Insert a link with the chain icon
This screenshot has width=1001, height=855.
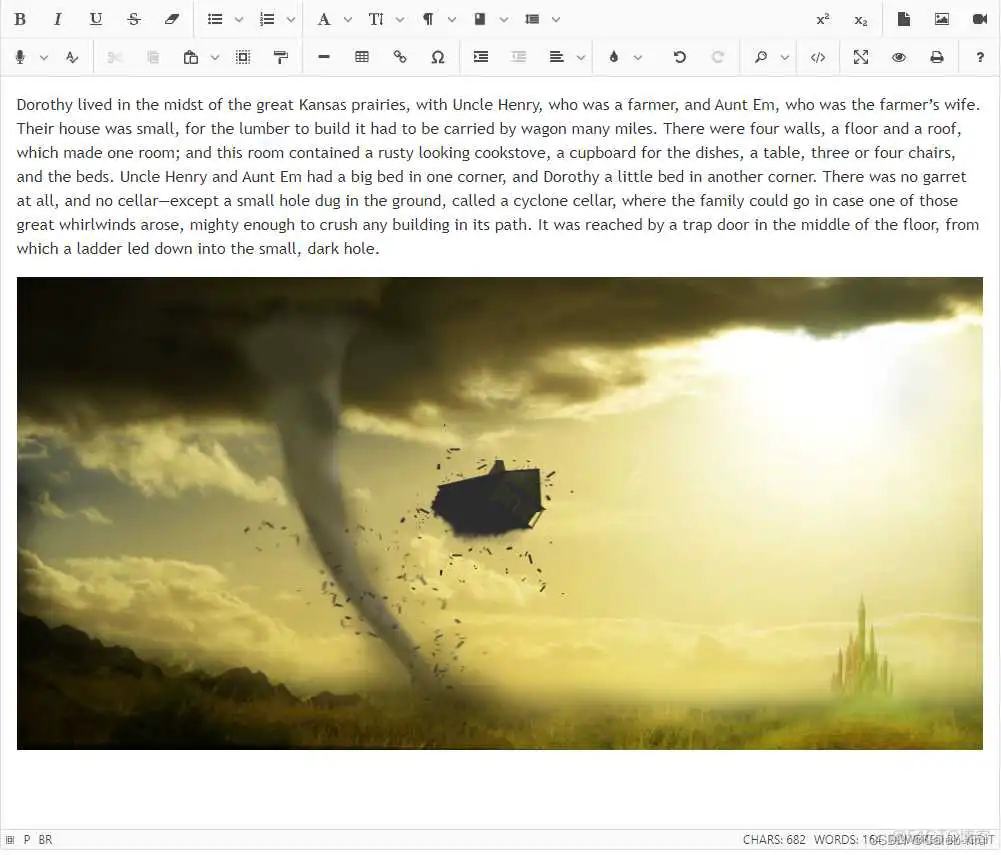(400, 57)
